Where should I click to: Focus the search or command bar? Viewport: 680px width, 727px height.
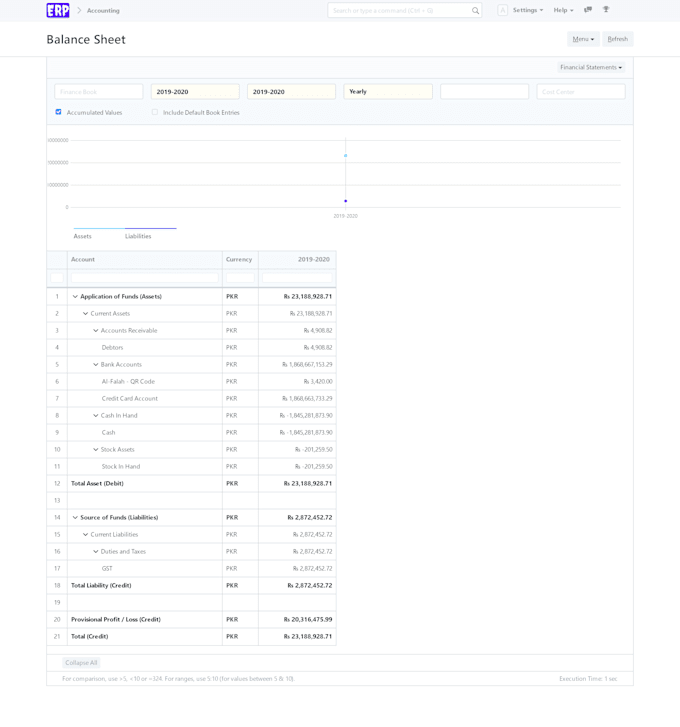point(404,11)
